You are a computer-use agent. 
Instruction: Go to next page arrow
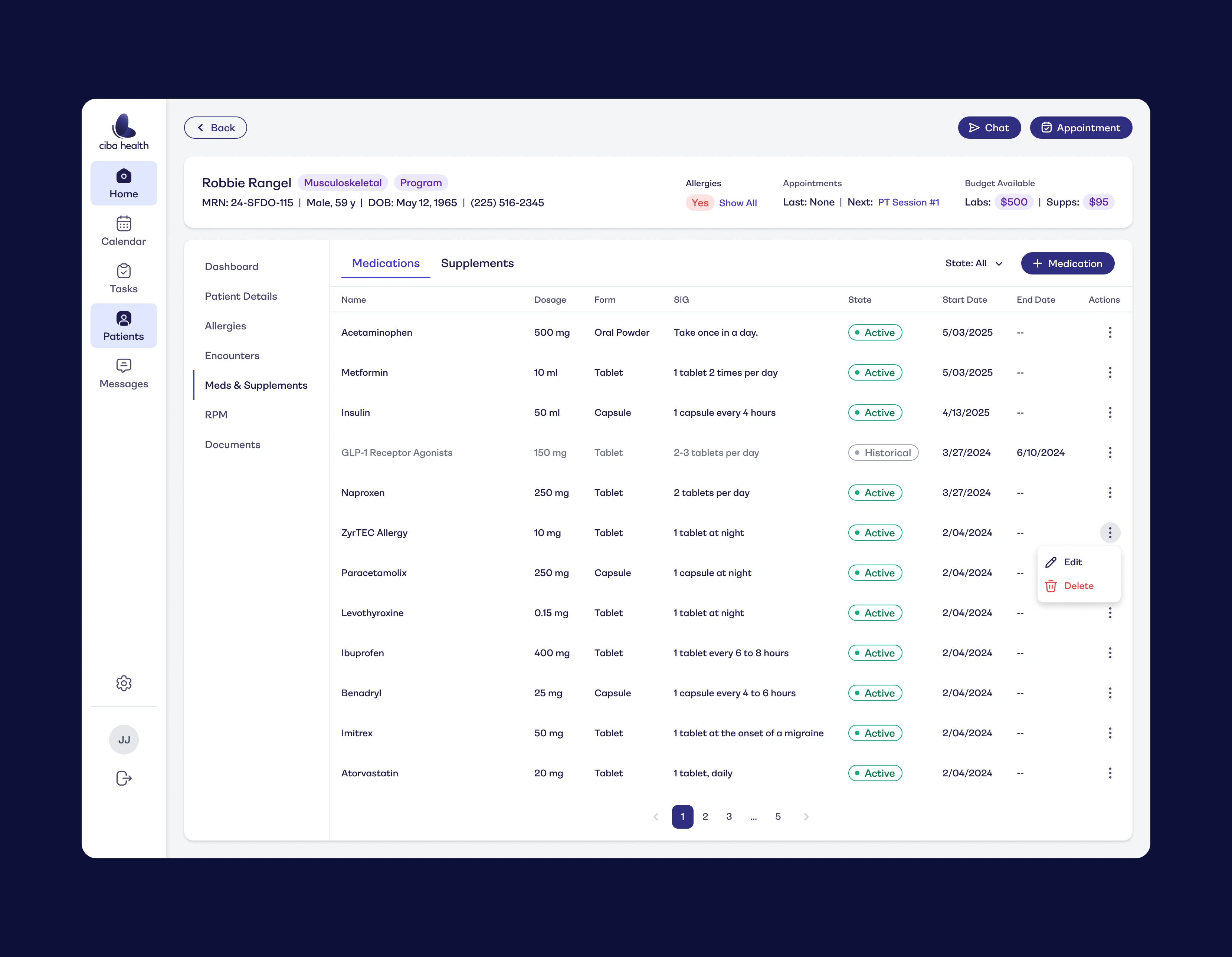pos(806,816)
